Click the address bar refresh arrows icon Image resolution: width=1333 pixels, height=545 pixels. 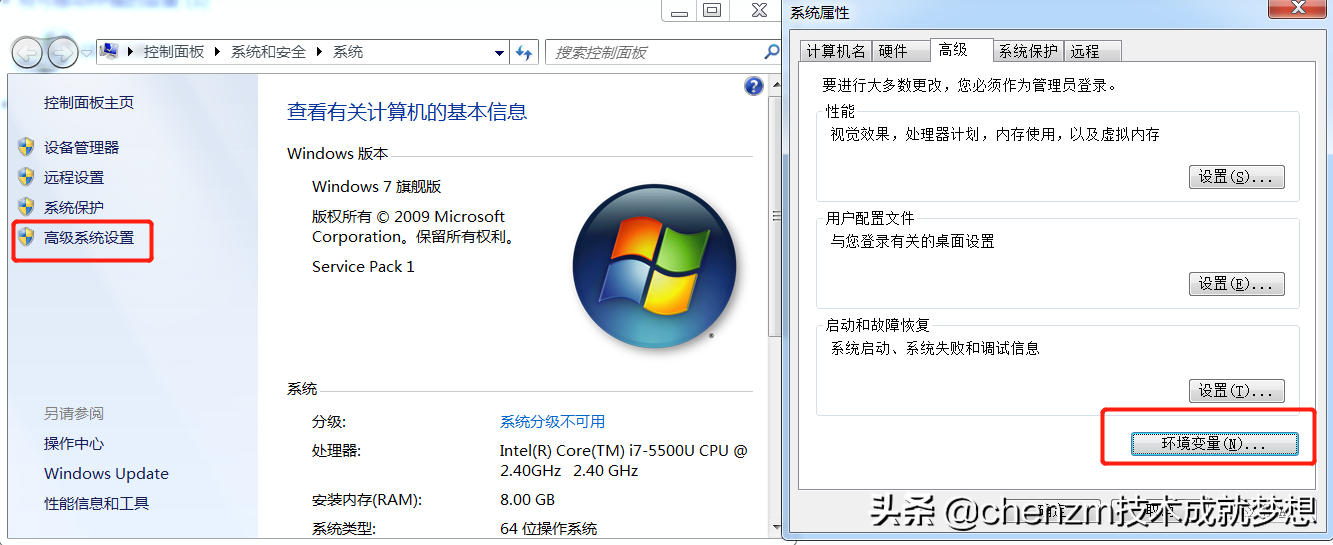pos(524,52)
